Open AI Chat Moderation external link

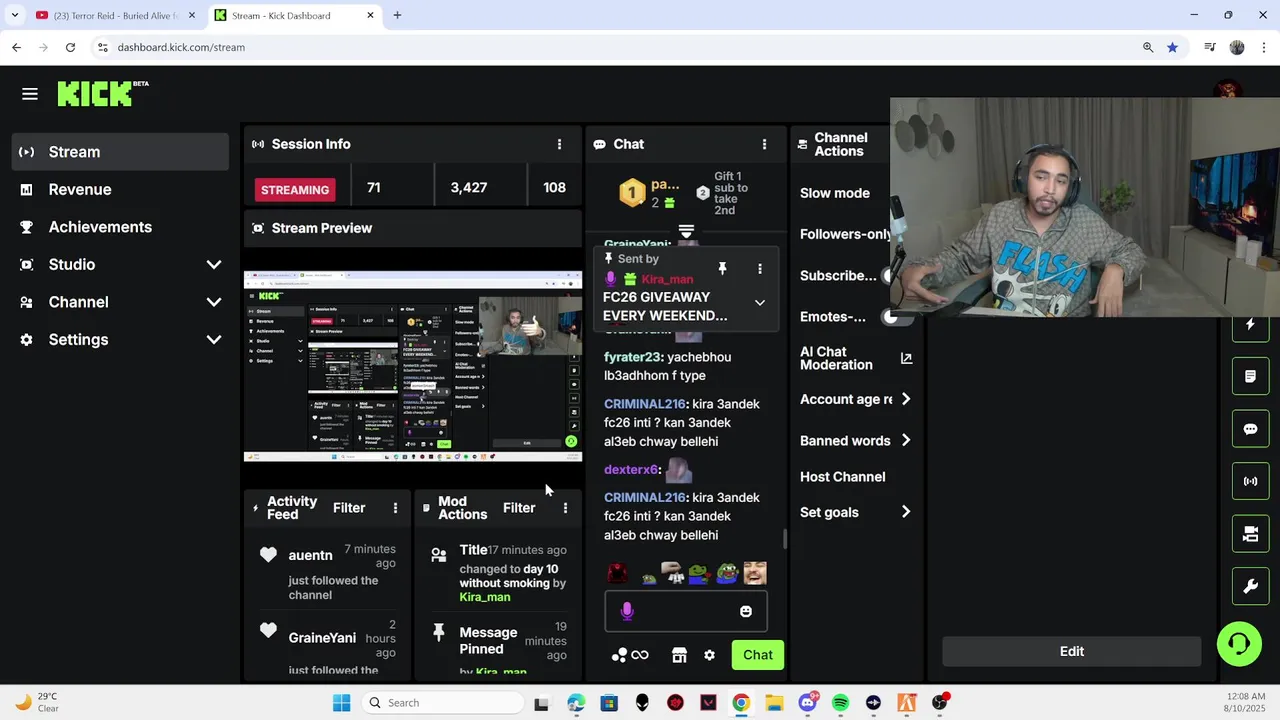[906, 358]
